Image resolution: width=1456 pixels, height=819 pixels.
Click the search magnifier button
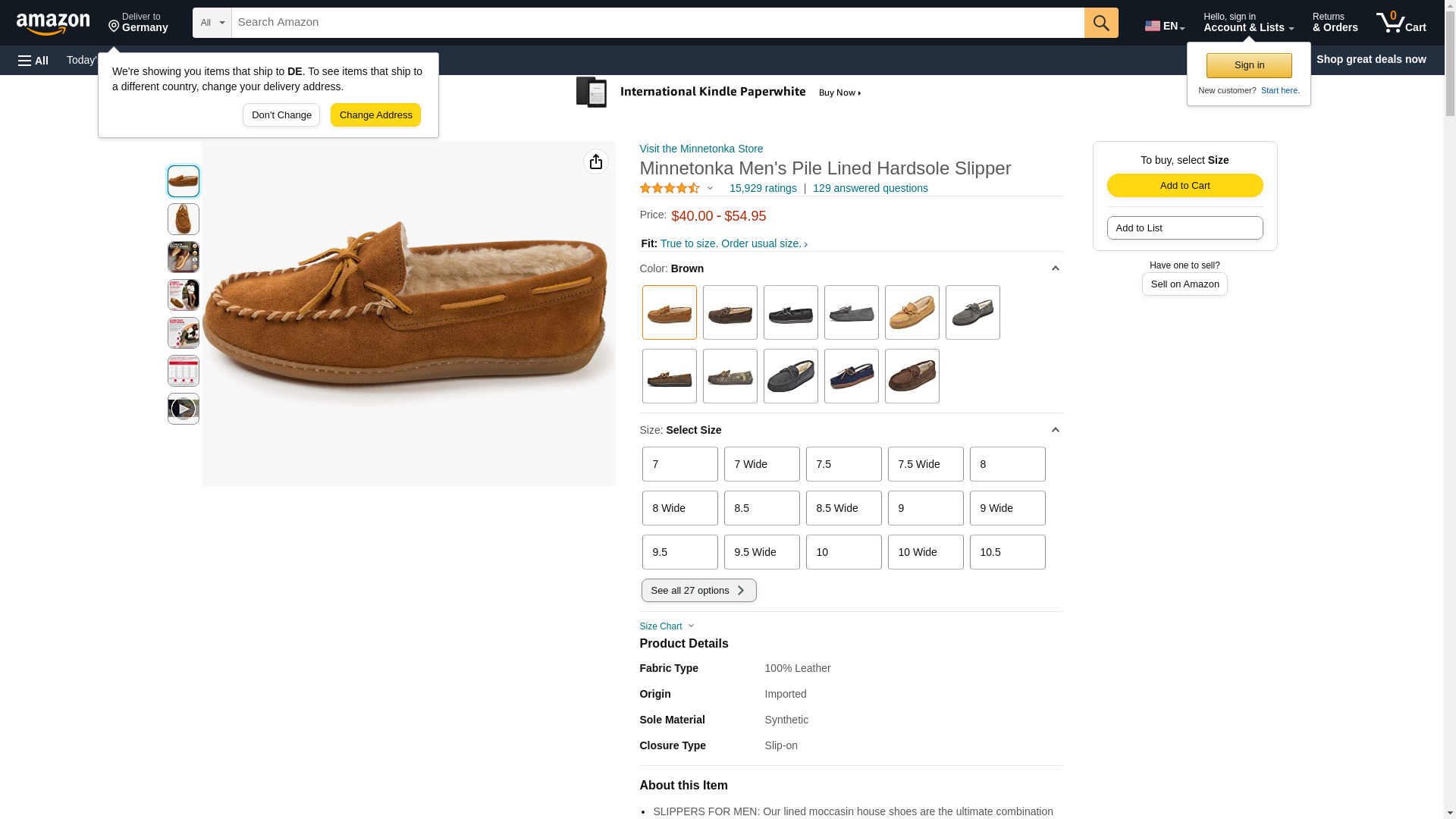coord(1100,23)
